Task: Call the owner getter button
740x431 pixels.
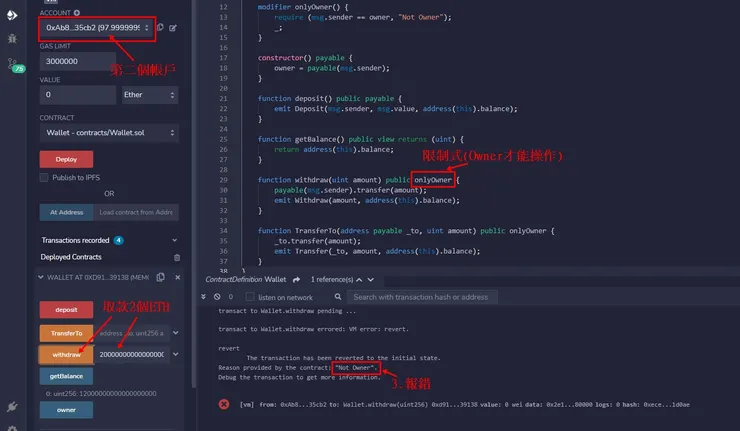Action: pyautogui.click(x=66, y=410)
